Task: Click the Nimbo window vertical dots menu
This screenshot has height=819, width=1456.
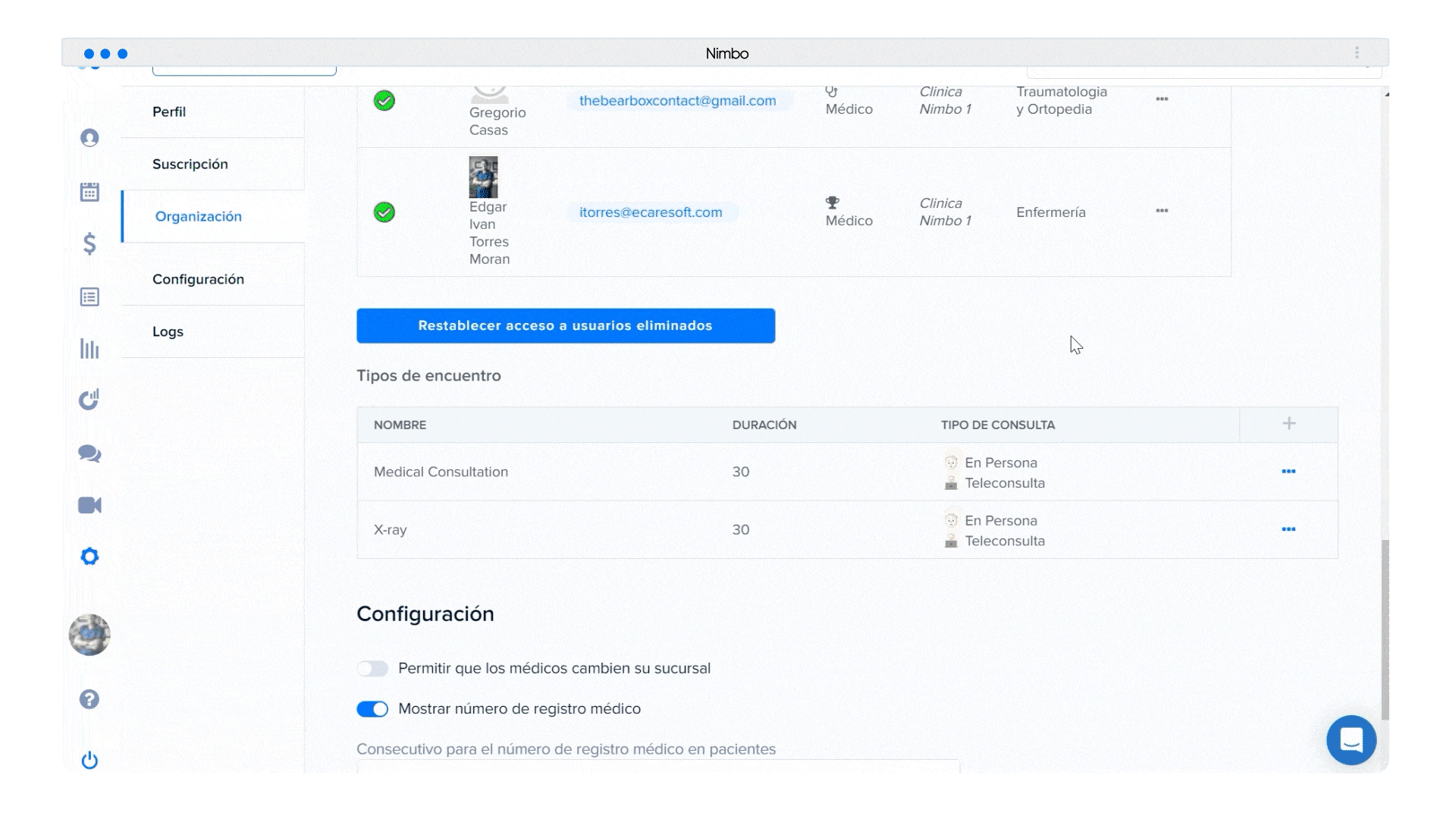Action: (1357, 53)
